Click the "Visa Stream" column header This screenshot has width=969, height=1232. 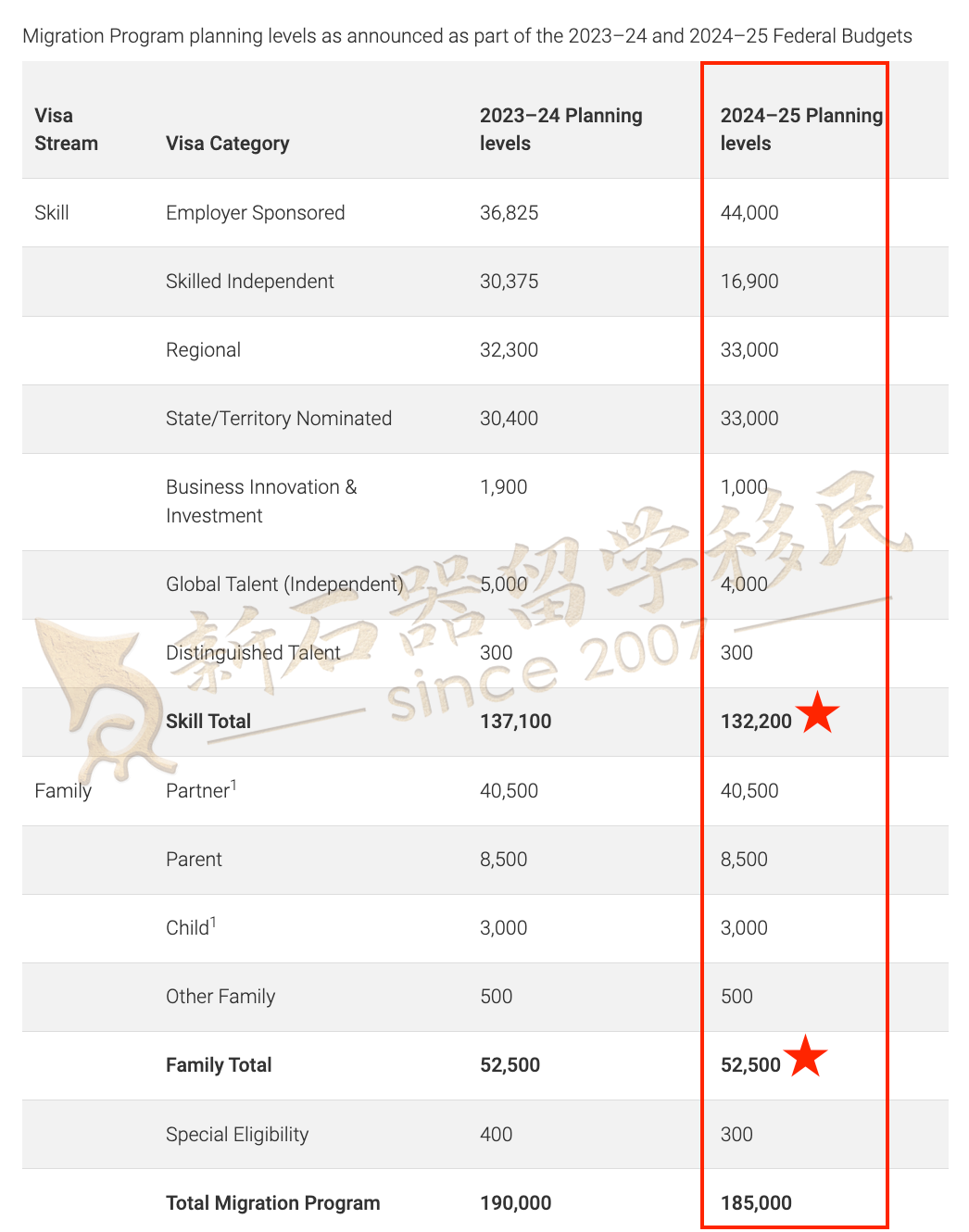tap(66, 129)
